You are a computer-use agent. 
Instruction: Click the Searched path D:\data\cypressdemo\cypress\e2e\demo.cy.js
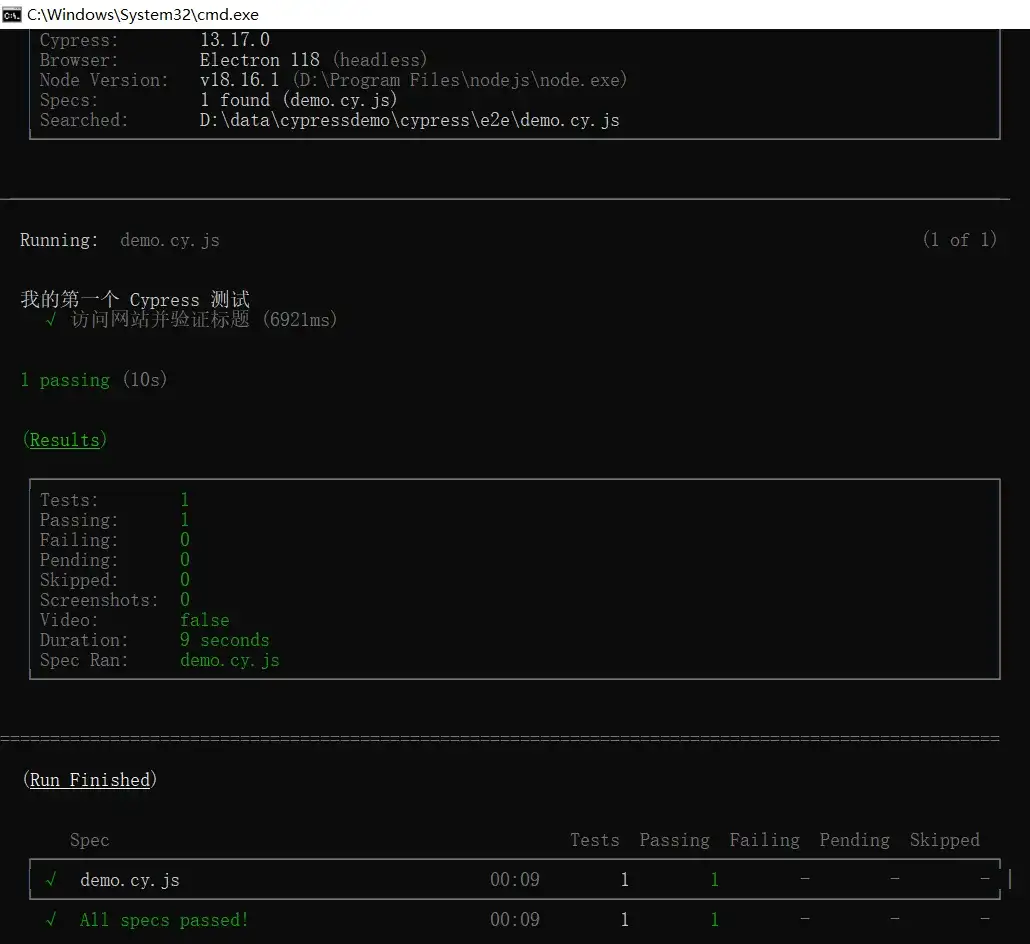point(410,120)
